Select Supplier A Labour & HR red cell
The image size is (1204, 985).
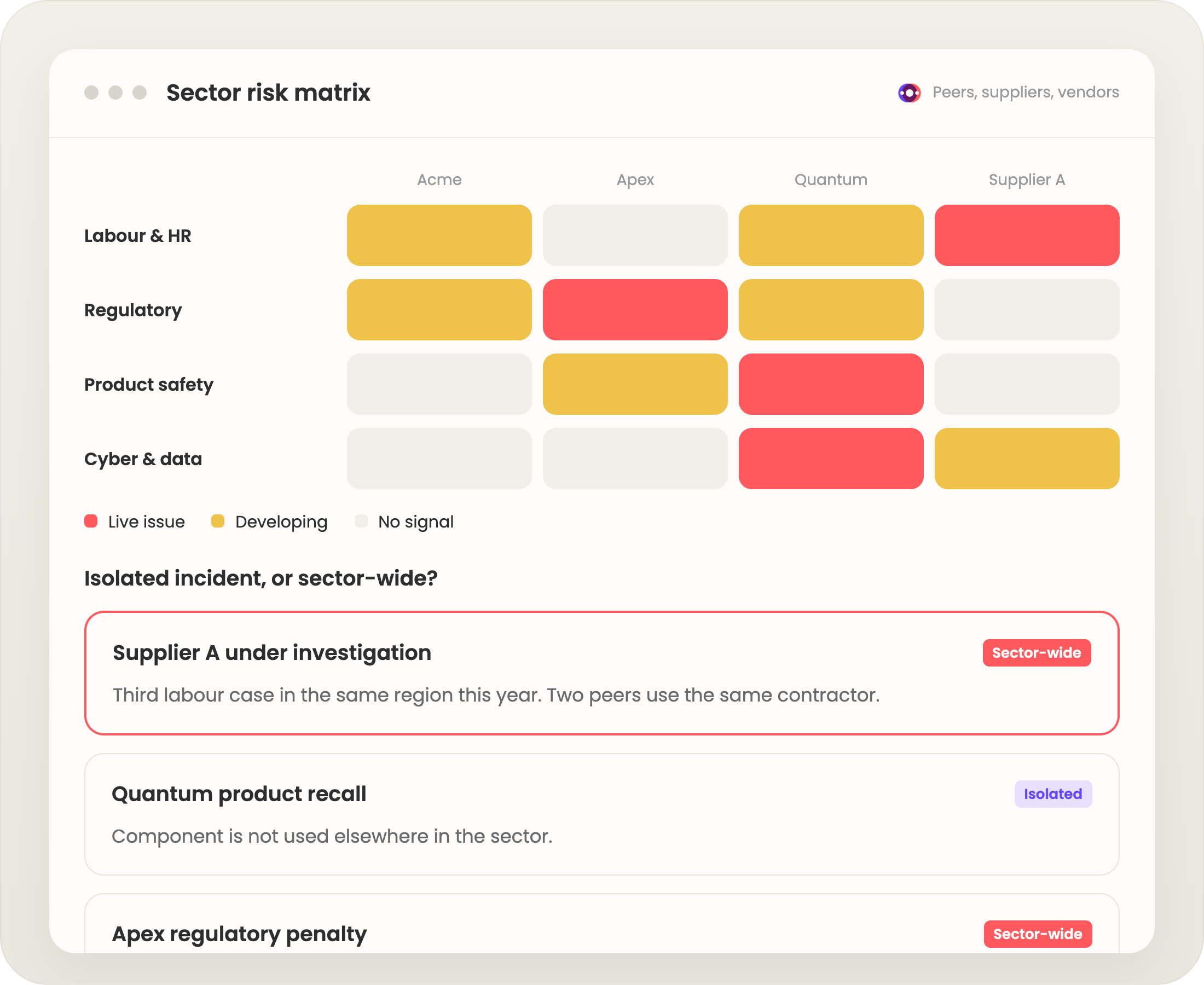(x=1026, y=235)
